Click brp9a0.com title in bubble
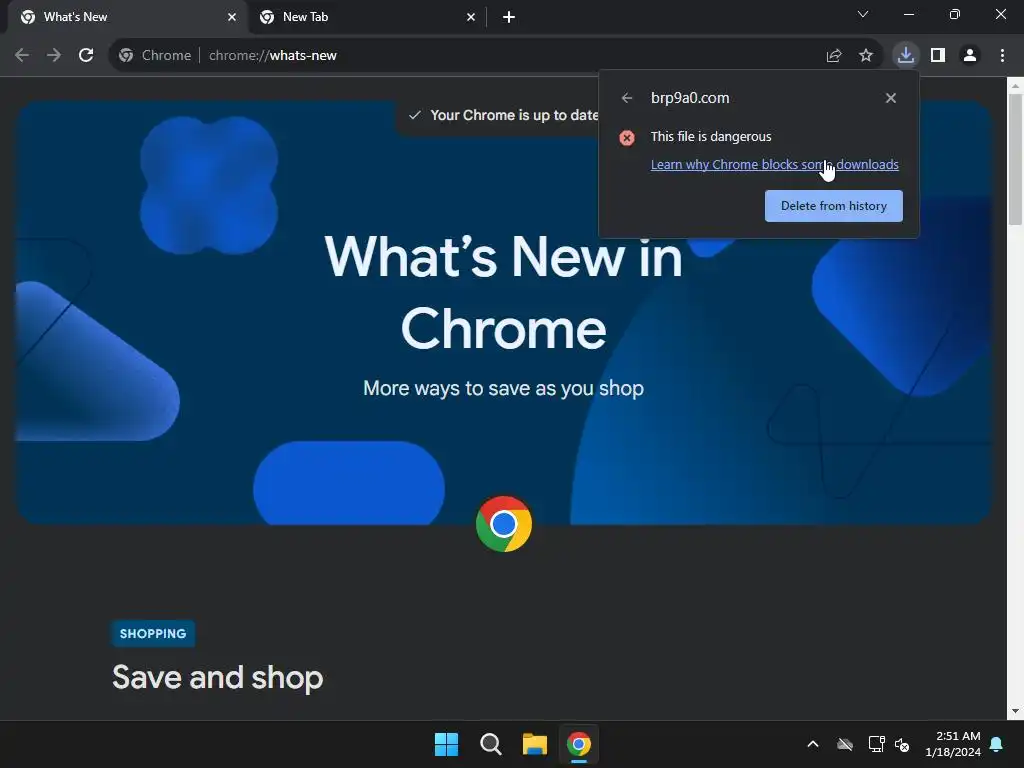The width and height of the screenshot is (1024, 768). pyautogui.click(x=690, y=98)
